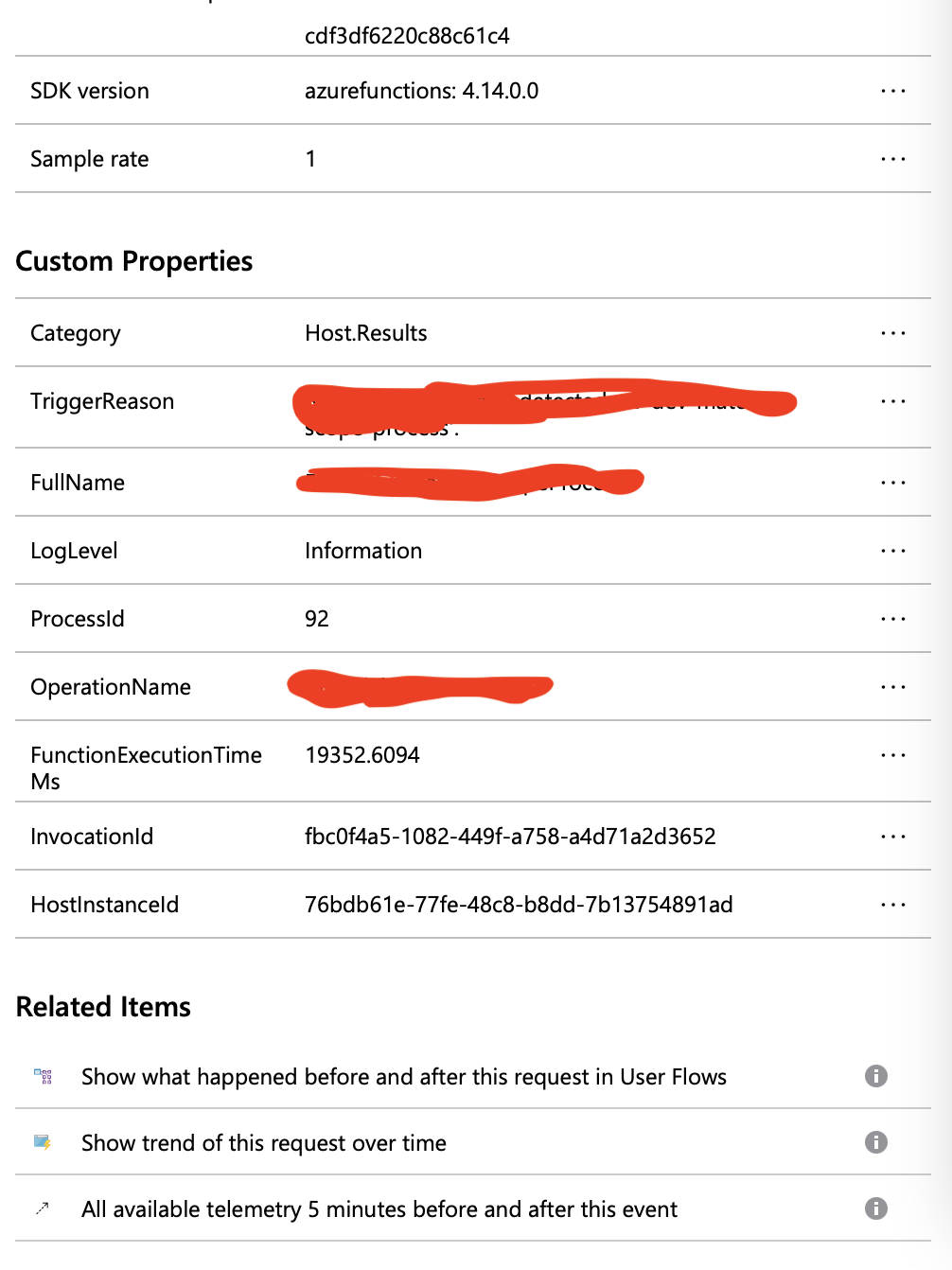Open the ellipsis menu for ProcessId
The image size is (952, 1270).
pyautogui.click(x=892, y=619)
